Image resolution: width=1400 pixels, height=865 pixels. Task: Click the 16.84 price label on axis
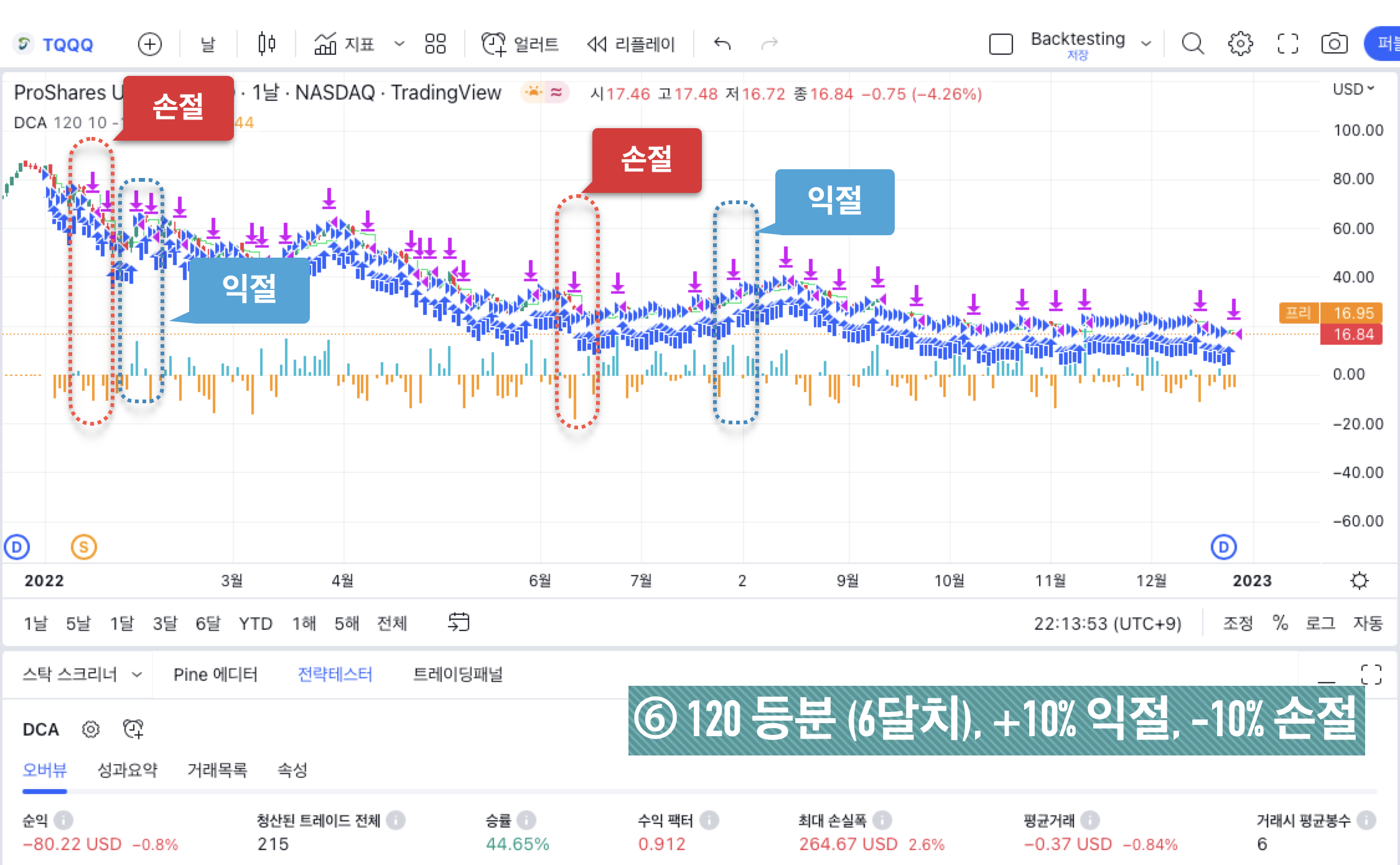pos(1351,335)
